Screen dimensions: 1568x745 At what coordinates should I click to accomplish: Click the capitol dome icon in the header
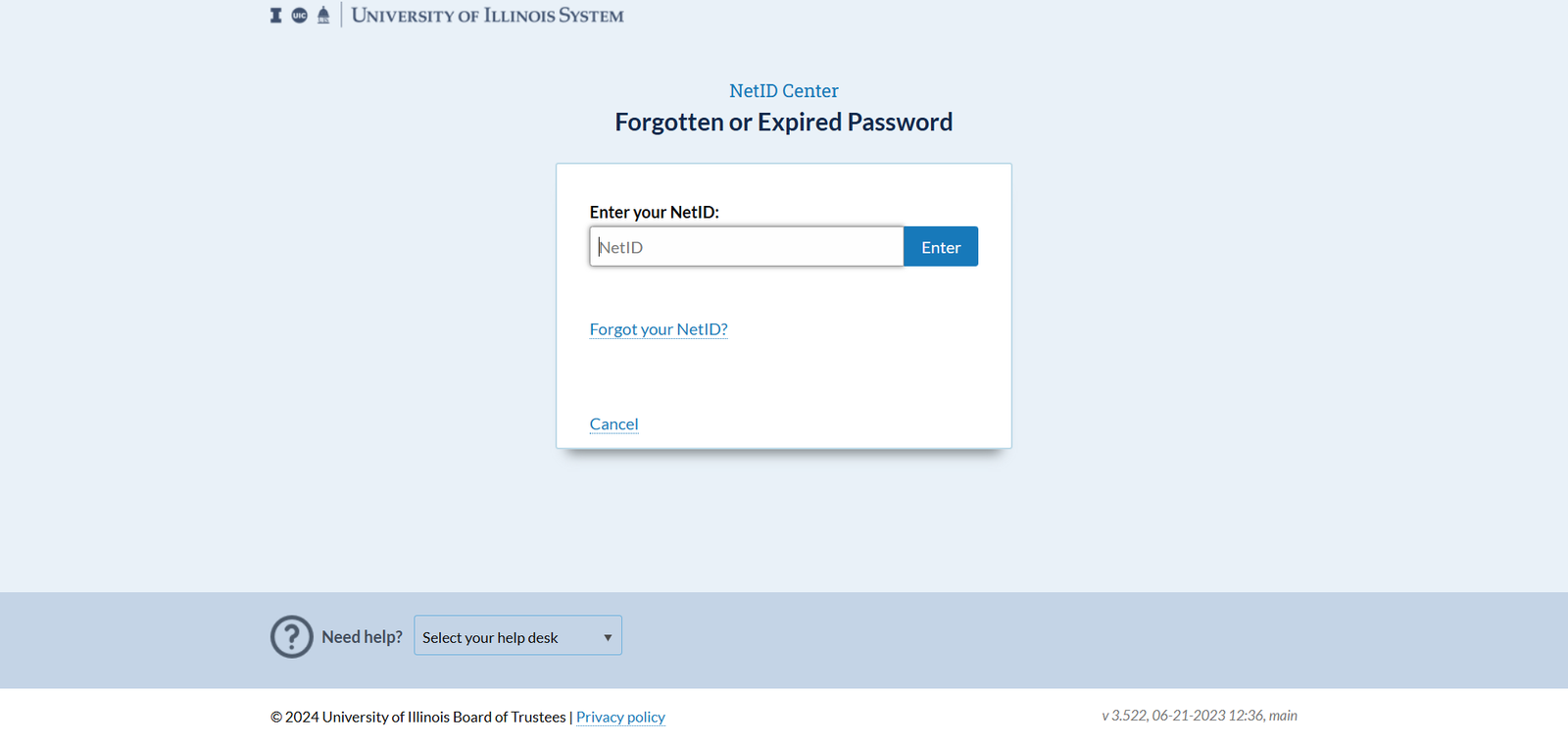pos(323,14)
